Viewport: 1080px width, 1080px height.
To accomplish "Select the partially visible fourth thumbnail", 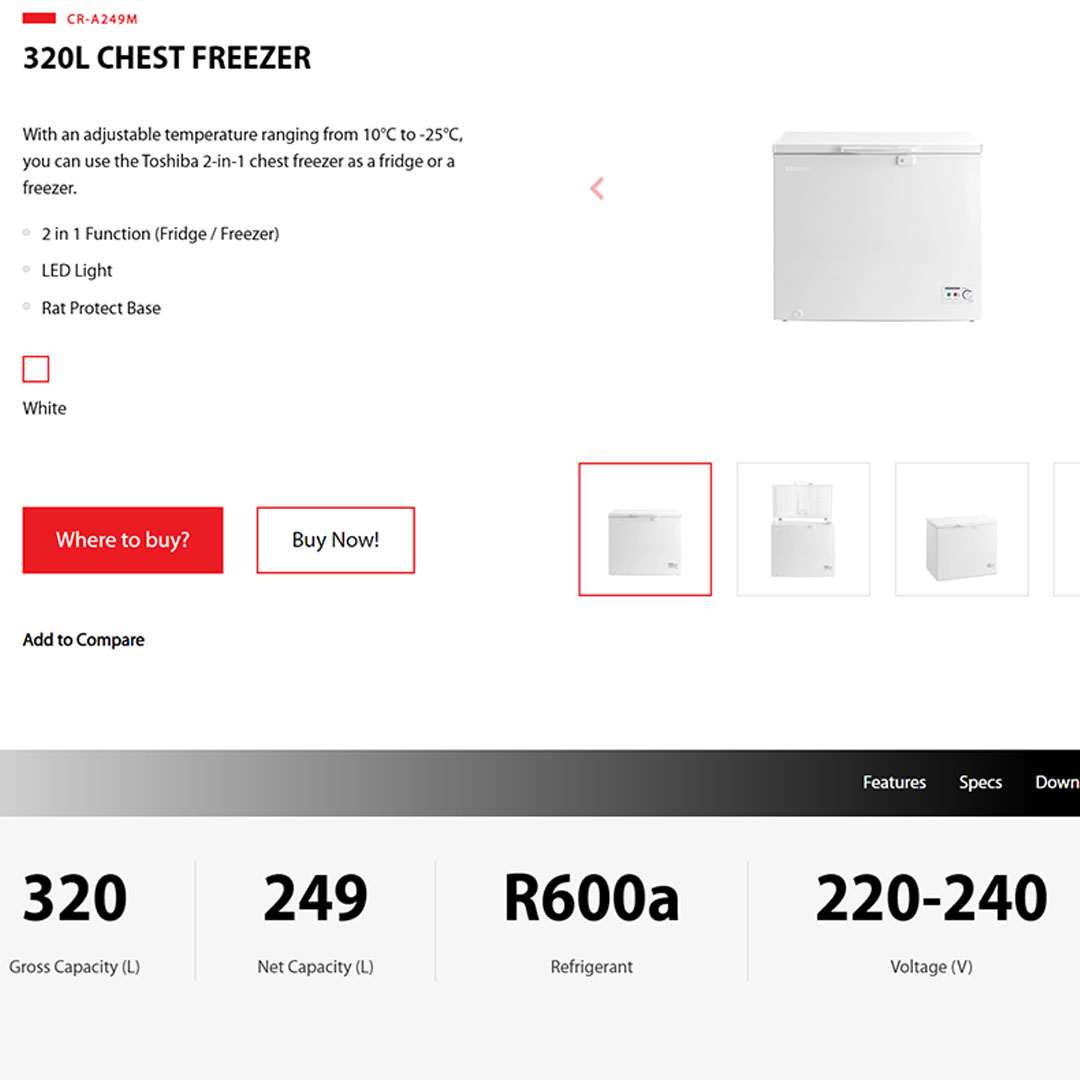I will (x=1067, y=529).
